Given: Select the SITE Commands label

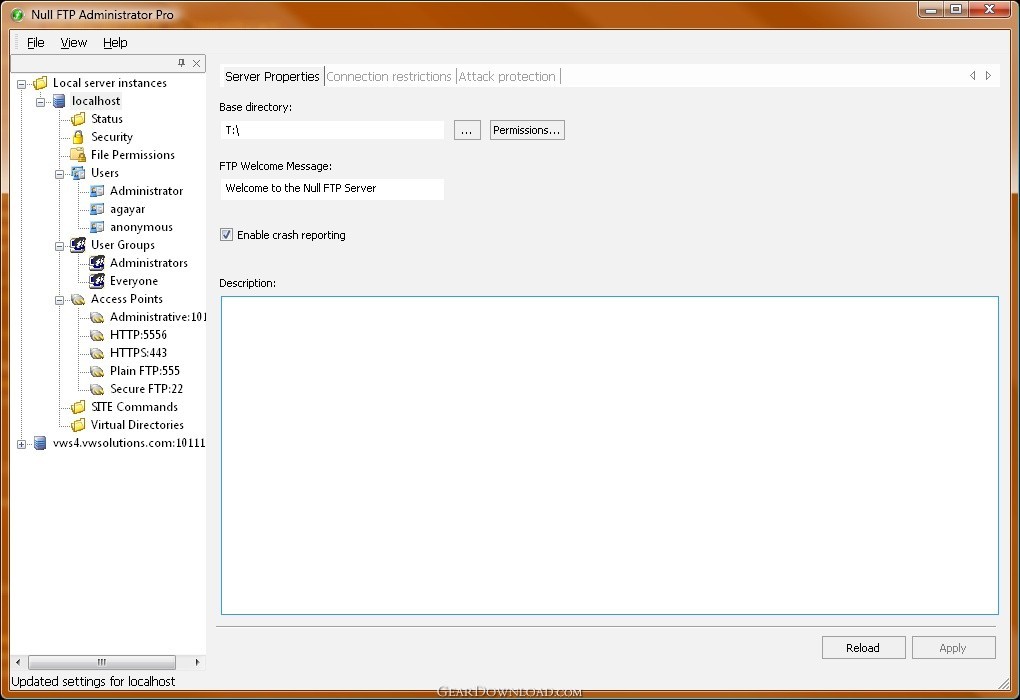Looking at the screenshot, I should click(134, 407).
